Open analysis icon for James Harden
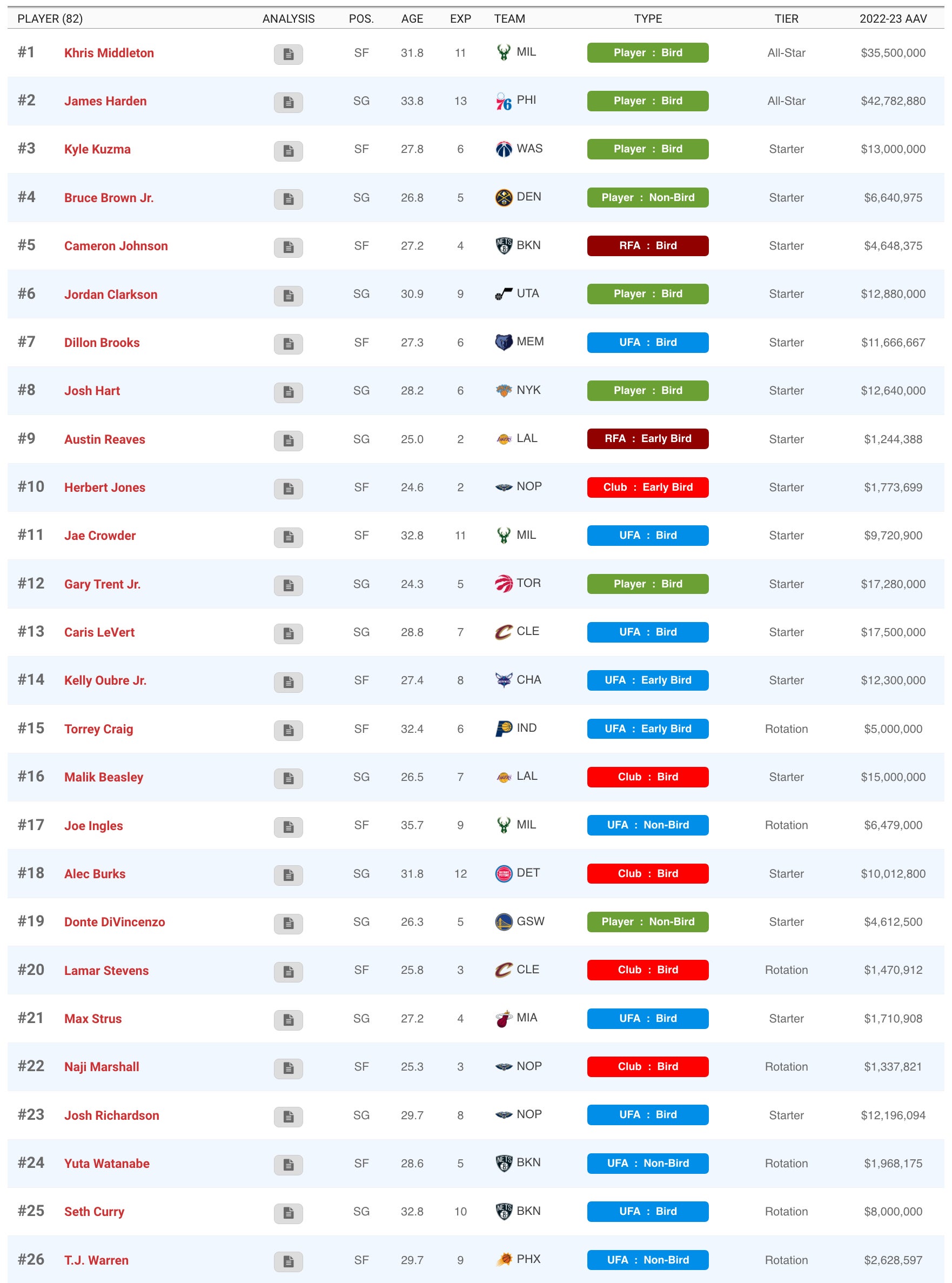952x1283 pixels. 288,103
